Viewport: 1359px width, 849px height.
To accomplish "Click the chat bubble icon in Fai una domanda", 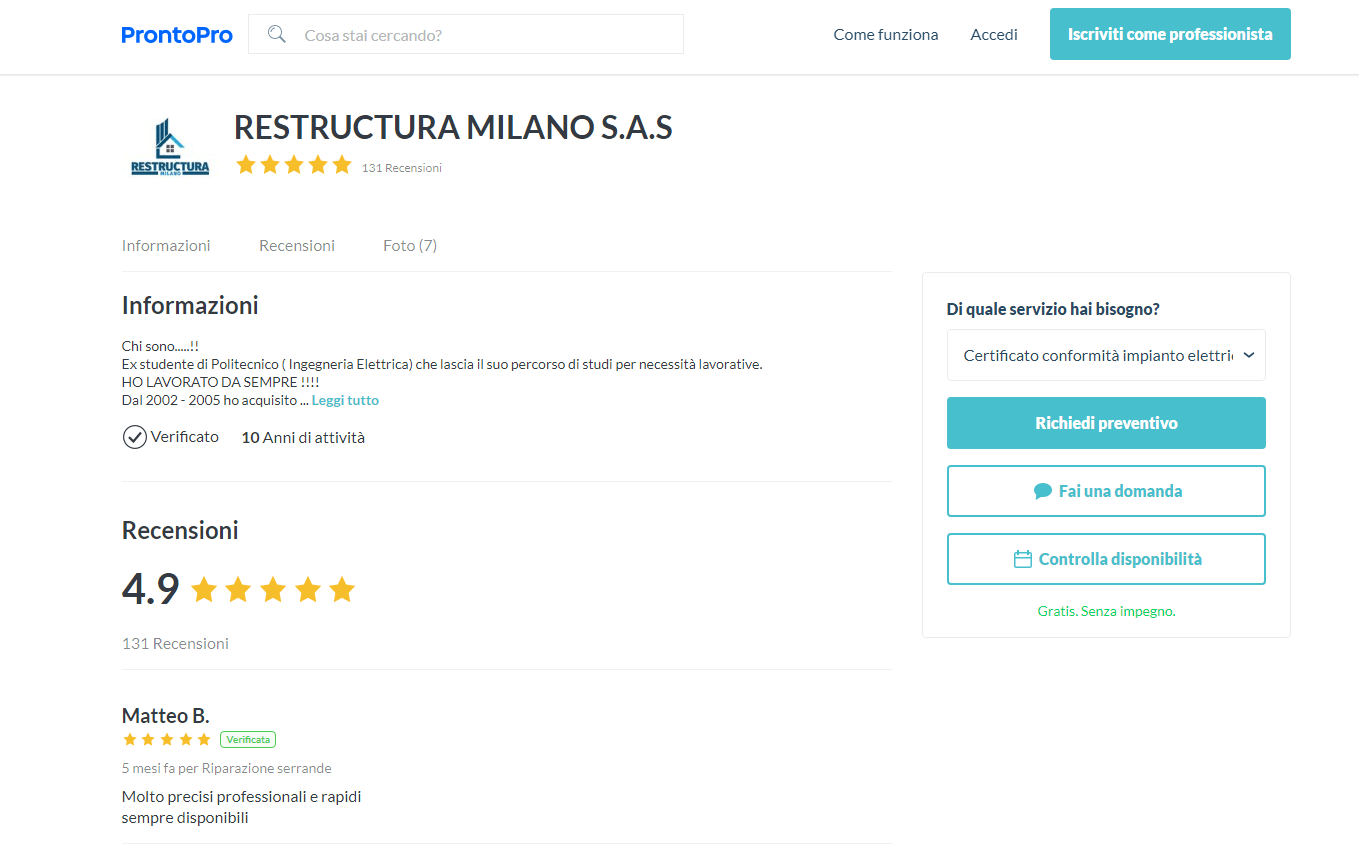I will pos(1042,491).
